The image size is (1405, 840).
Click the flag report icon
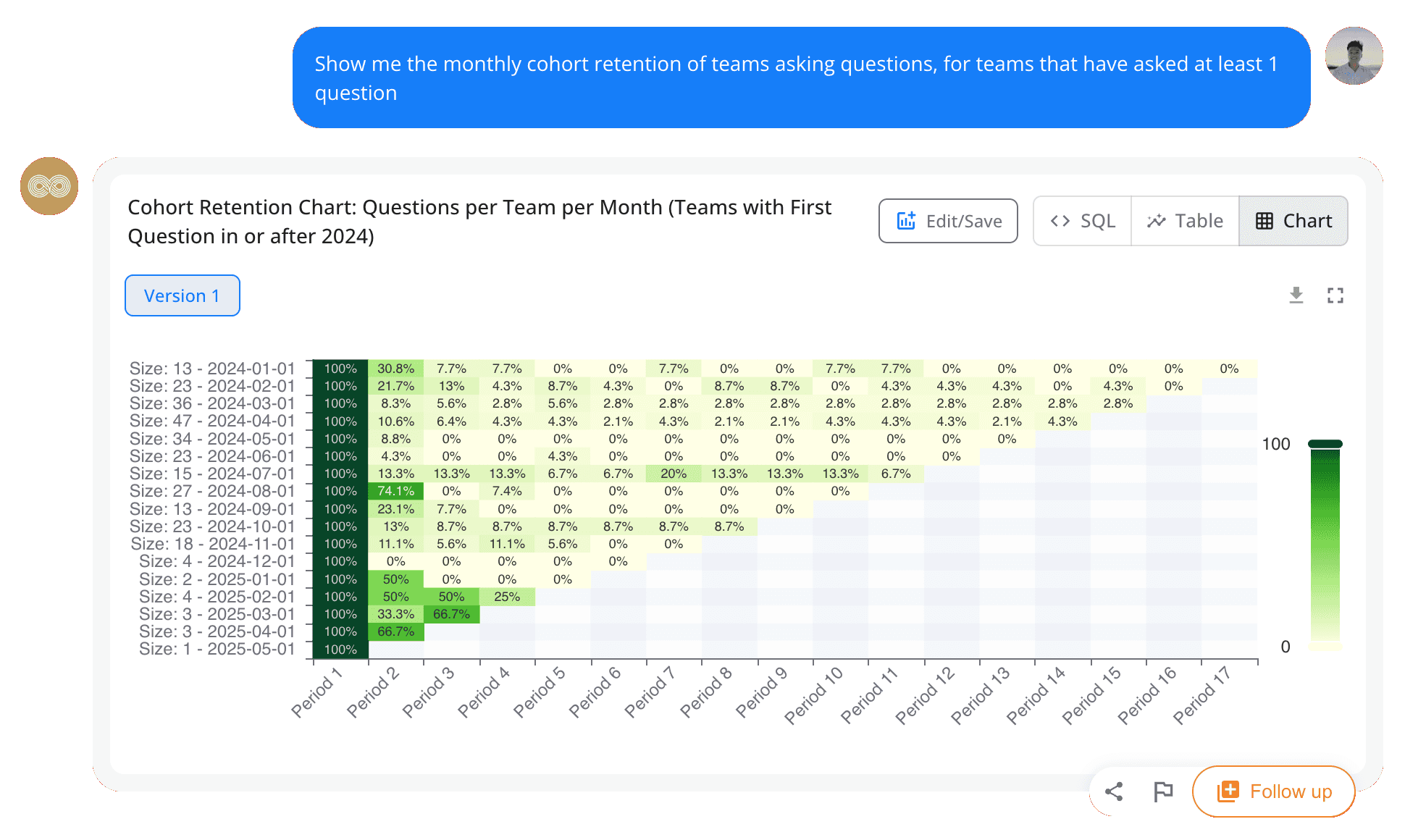[1162, 791]
